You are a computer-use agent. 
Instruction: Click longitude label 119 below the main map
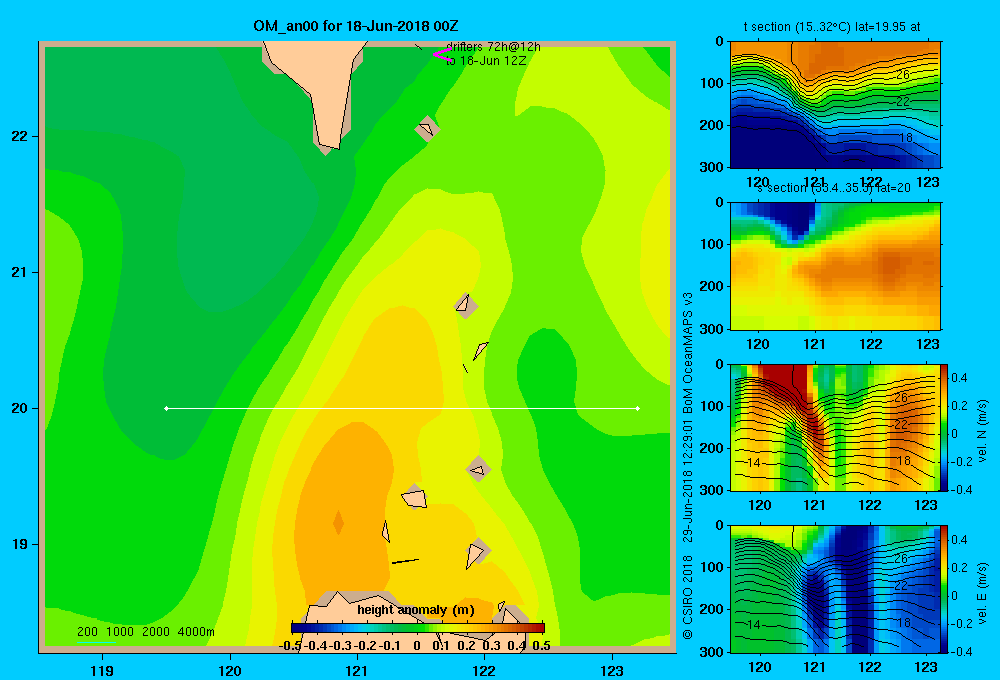pos(102,670)
